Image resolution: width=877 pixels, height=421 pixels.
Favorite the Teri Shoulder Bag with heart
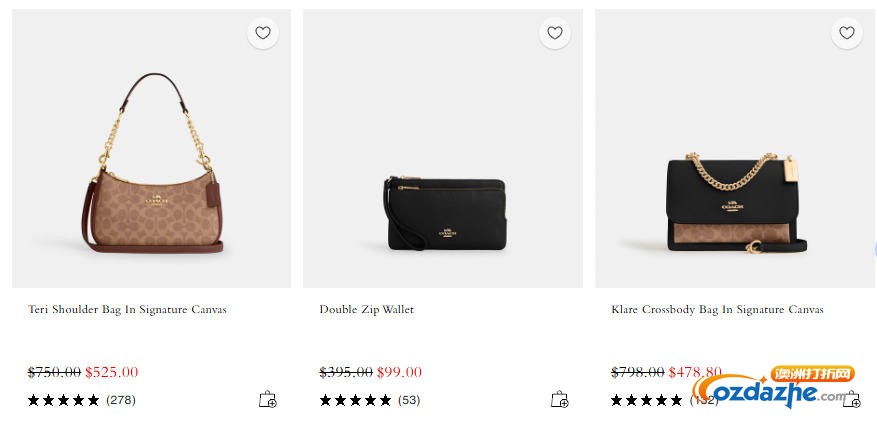click(x=263, y=33)
